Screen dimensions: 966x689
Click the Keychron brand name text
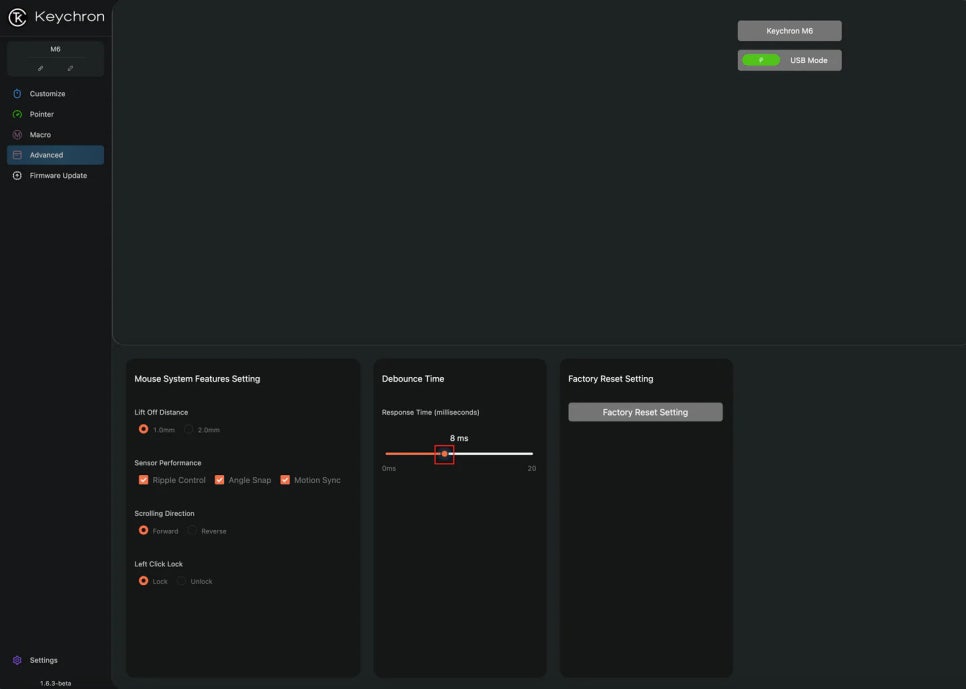pos(70,17)
